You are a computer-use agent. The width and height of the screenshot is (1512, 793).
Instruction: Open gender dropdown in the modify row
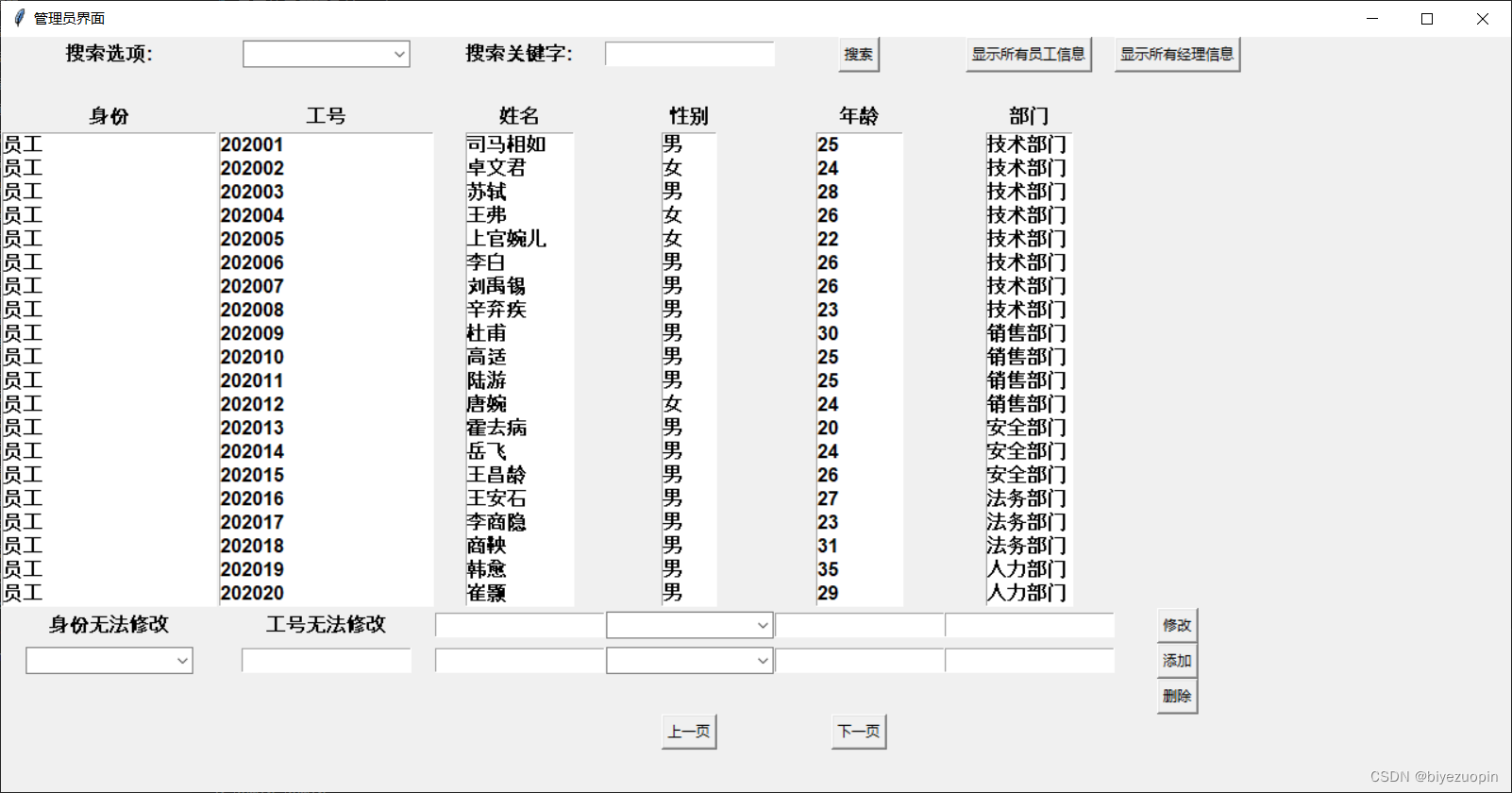tap(690, 625)
